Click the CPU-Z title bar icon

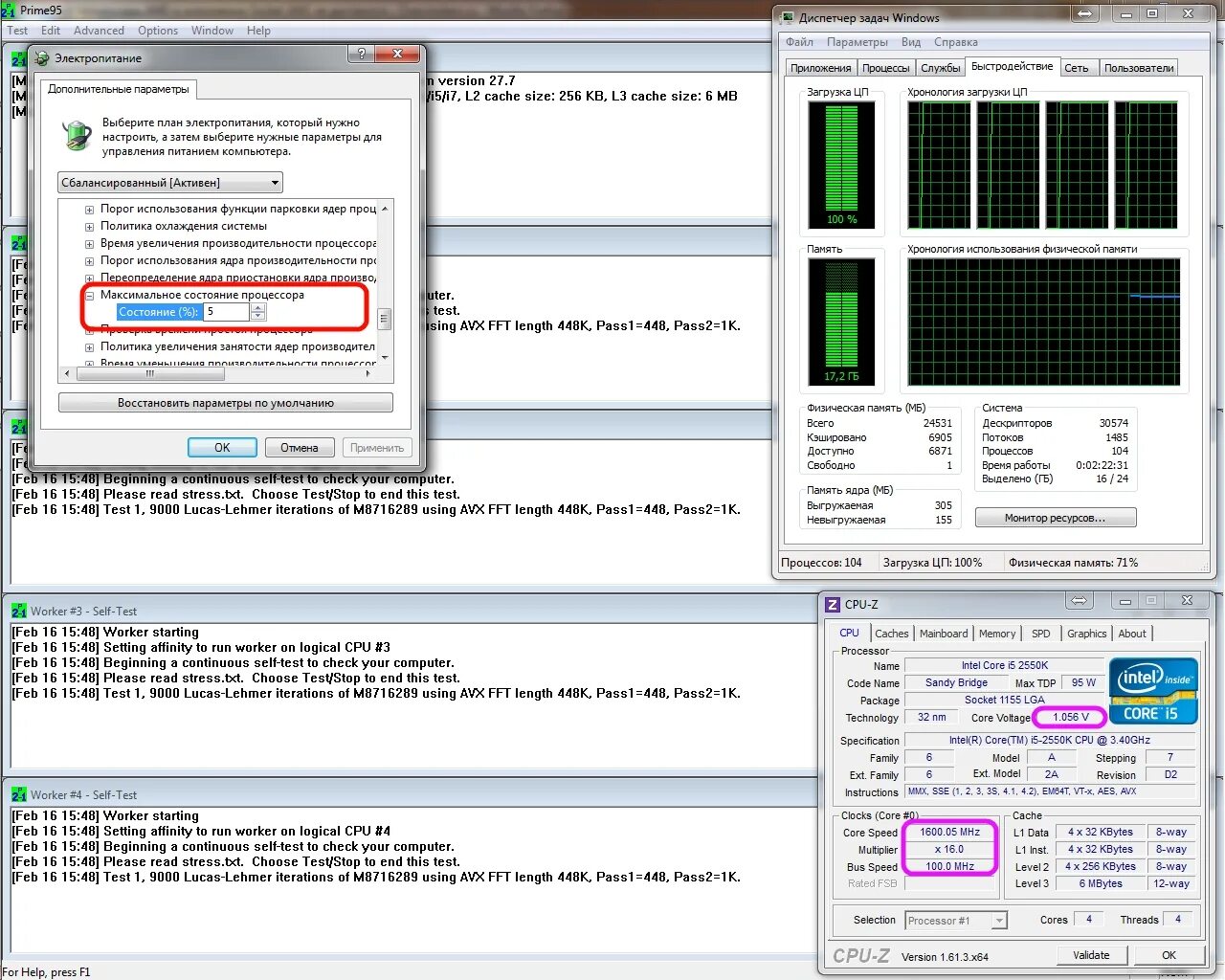pyautogui.click(x=833, y=604)
